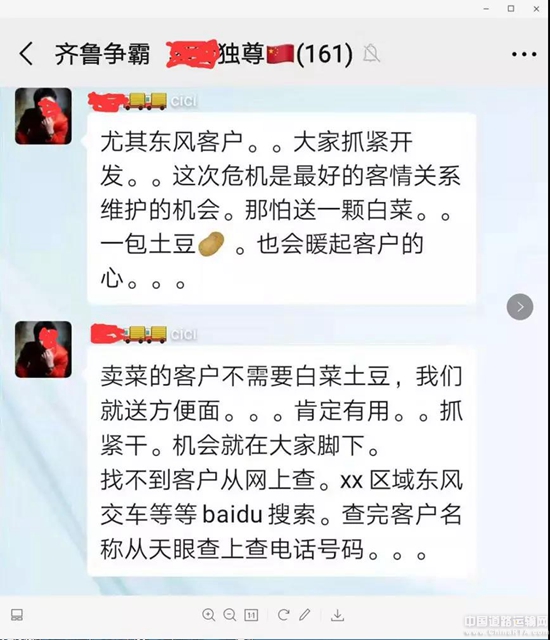Click the second sender's avatar photo
The image size is (550, 640).
43,349
